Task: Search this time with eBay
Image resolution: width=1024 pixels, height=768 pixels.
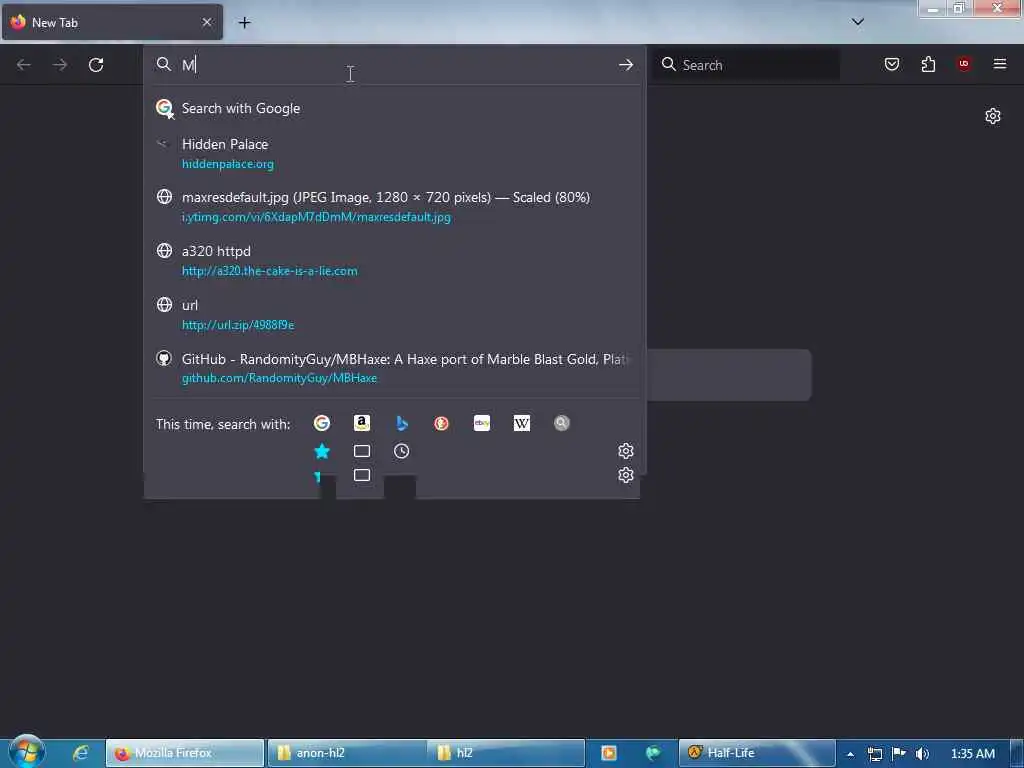Action: [x=482, y=423]
